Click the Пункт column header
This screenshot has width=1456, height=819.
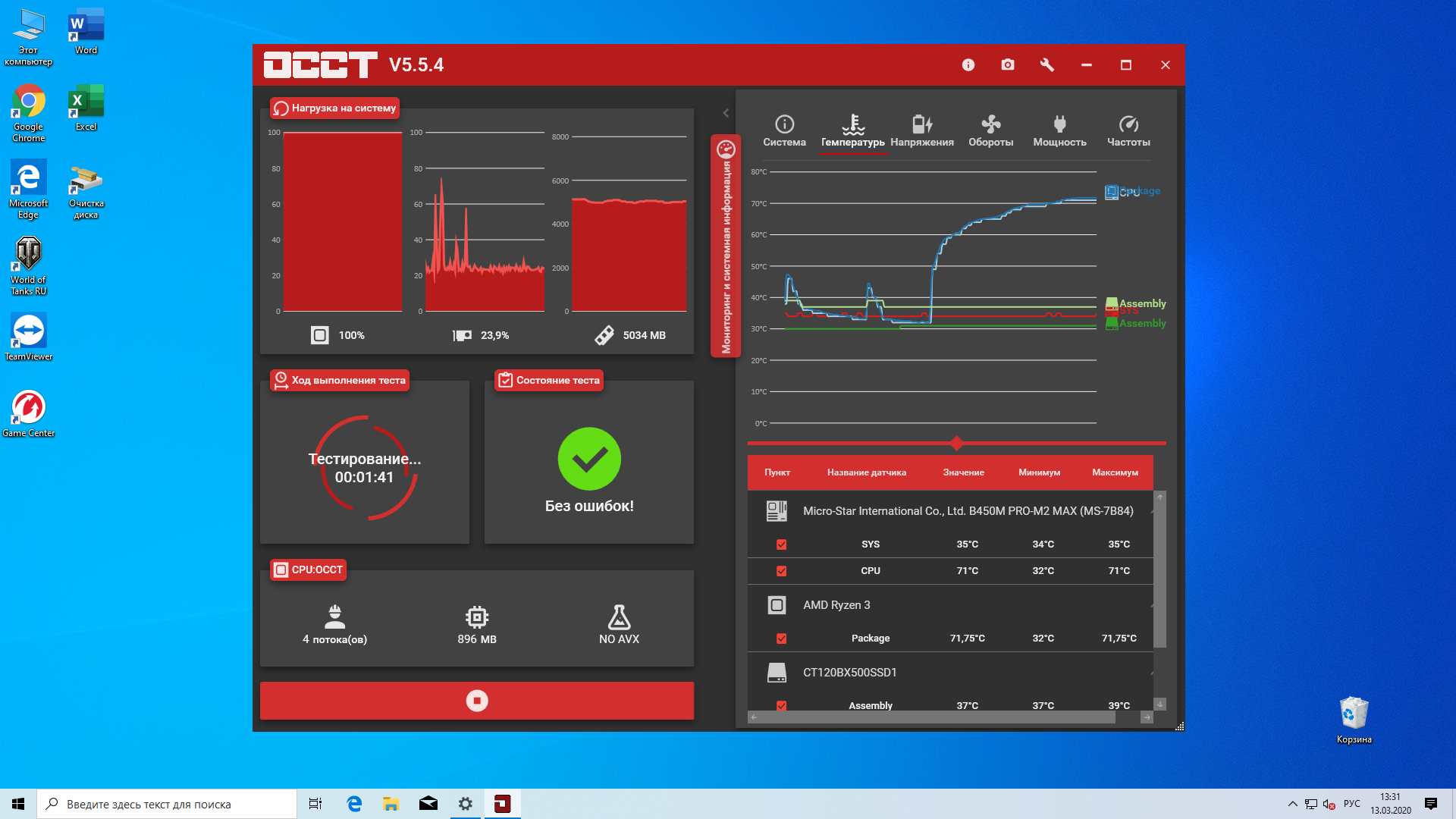pos(777,472)
